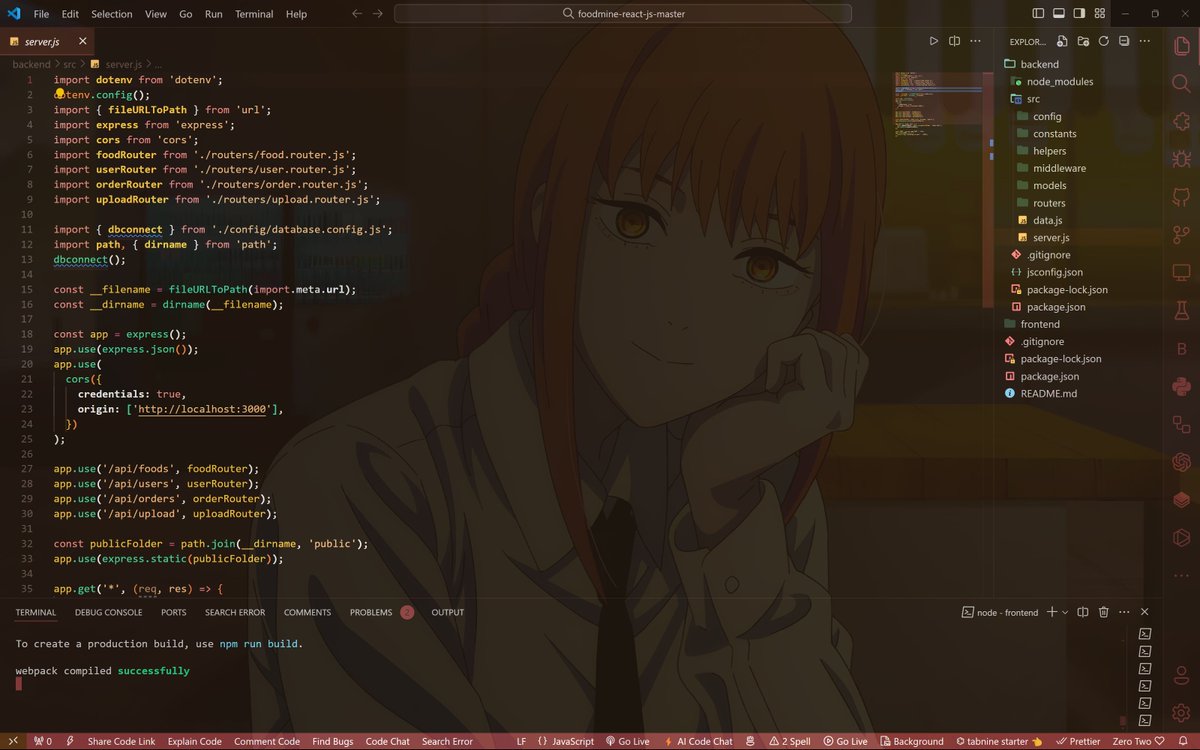Screen dimensions: 1200x750
Task: Expand the models folder
Action: [1049, 186]
